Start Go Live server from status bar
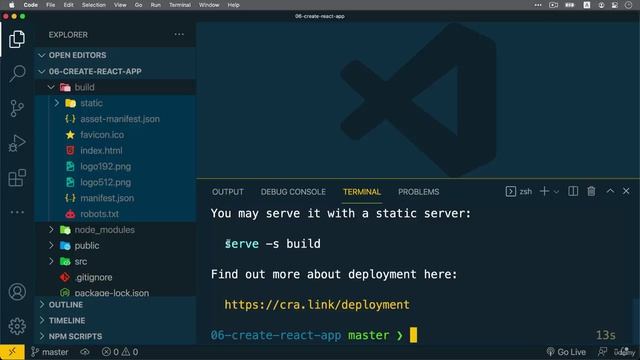The height and width of the screenshot is (360, 640). 566,352
